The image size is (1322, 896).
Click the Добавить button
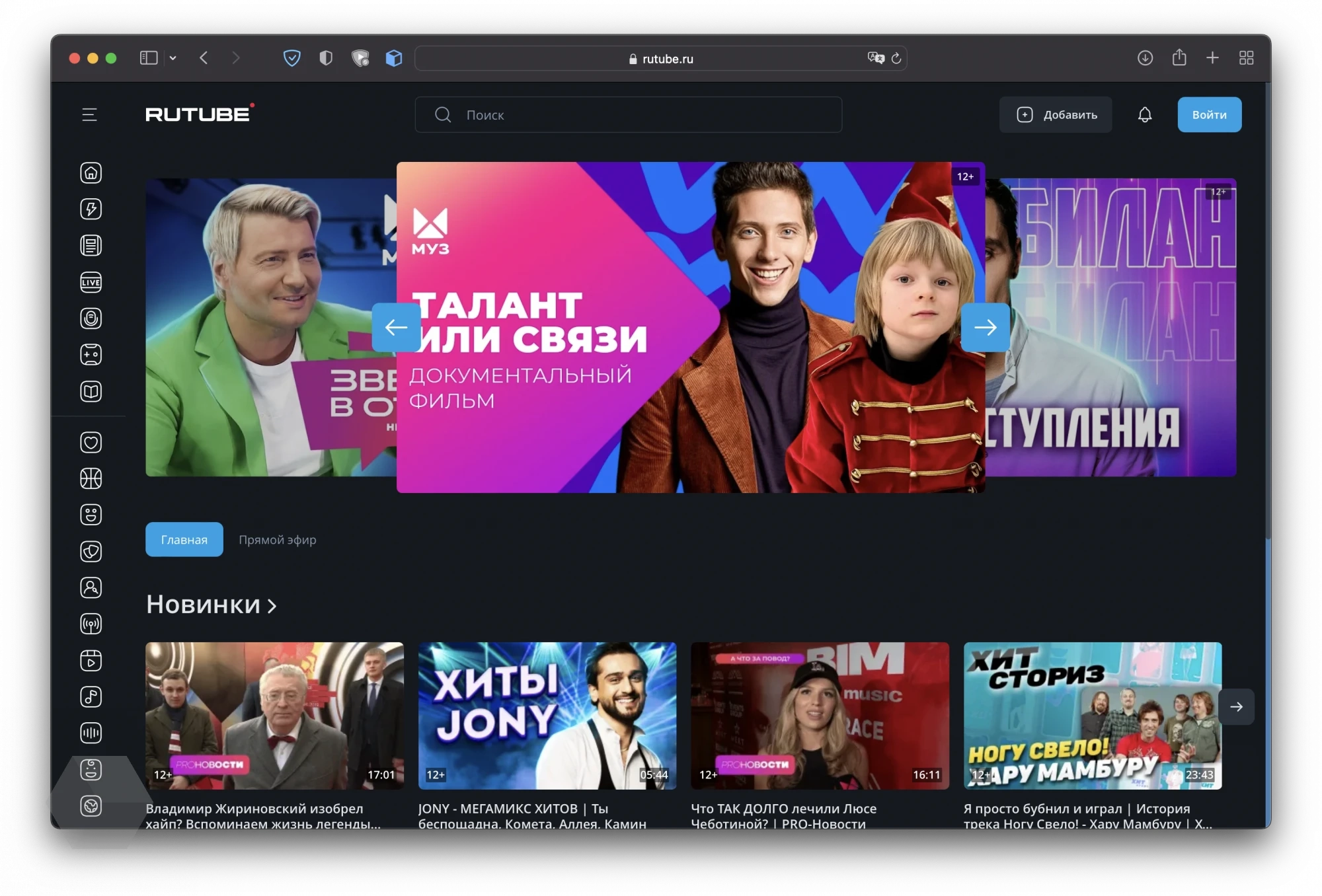point(1056,115)
